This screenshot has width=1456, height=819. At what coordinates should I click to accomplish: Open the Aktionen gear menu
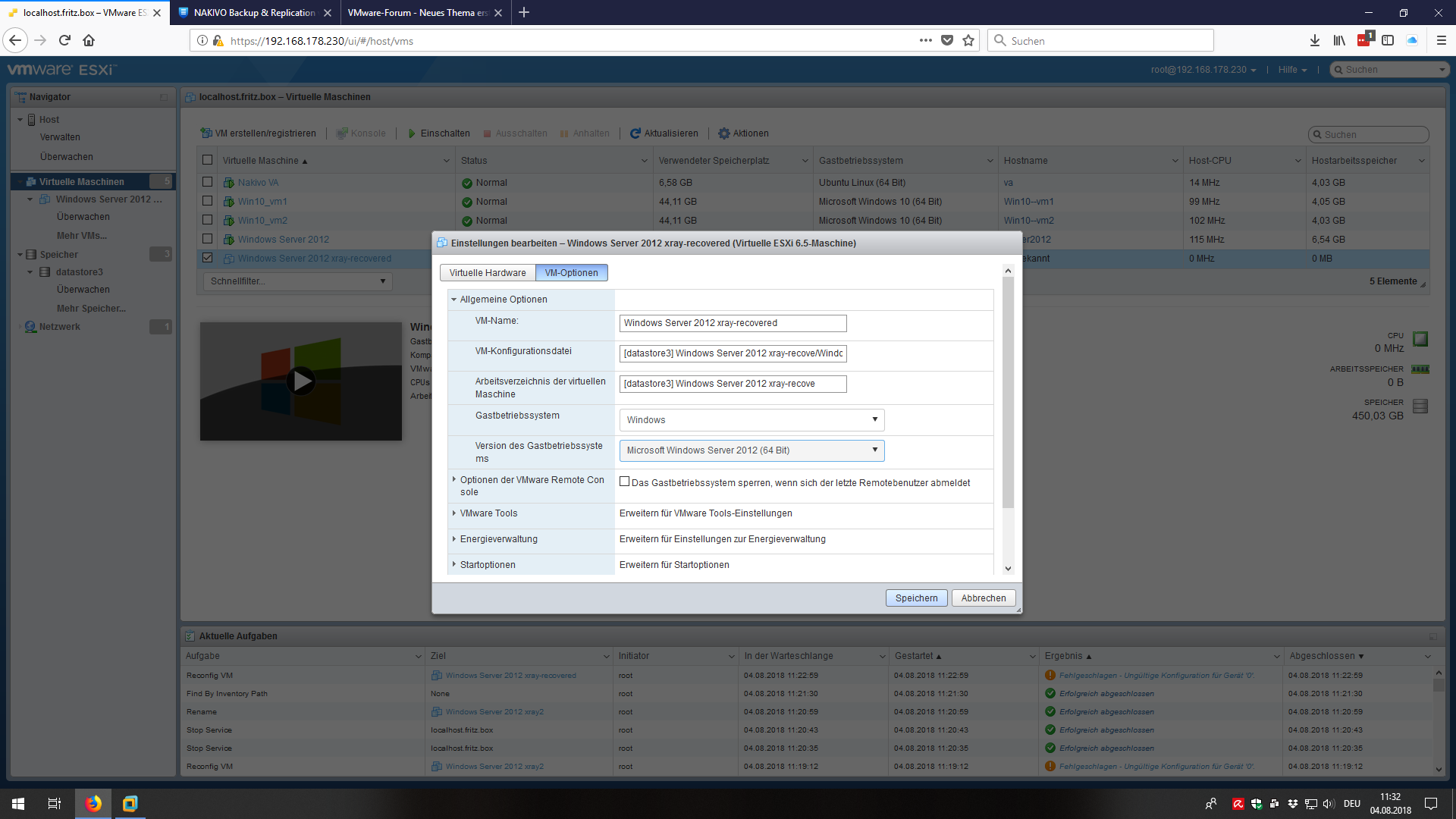pyautogui.click(x=724, y=133)
